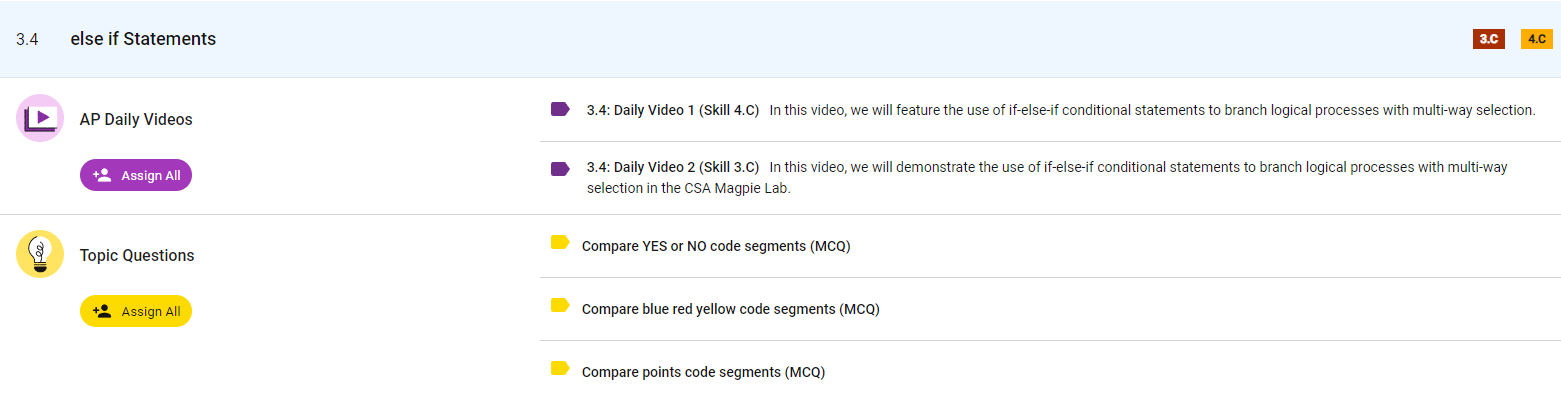Click yellow tag beside blue red yellow question
1561x397 pixels.
pos(560,305)
